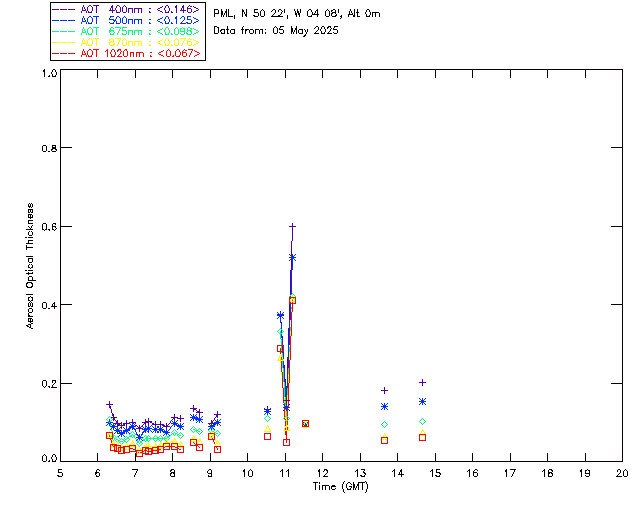Viewport: 640px width, 512px height.
Task: Click the x-axis tick label 18
Action: [x=547, y=473]
